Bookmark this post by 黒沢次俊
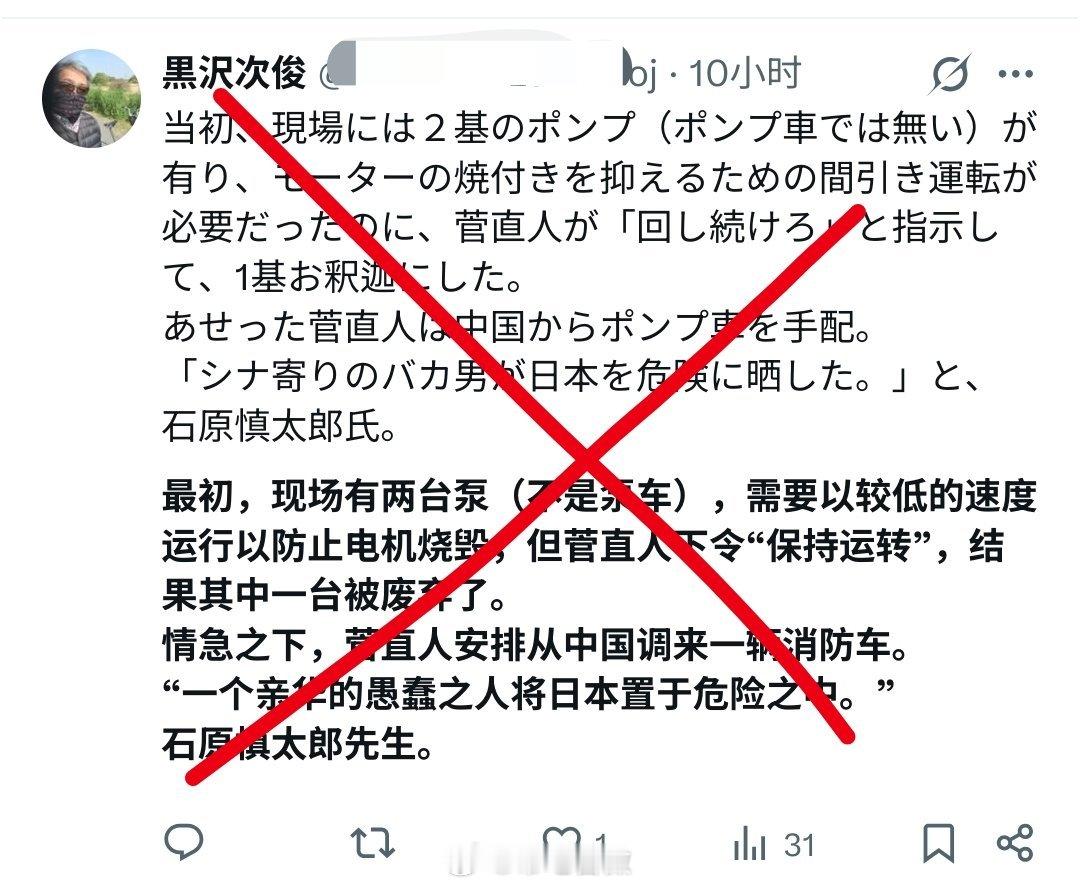Viewport: 1080px width, 887px height. 938,842
